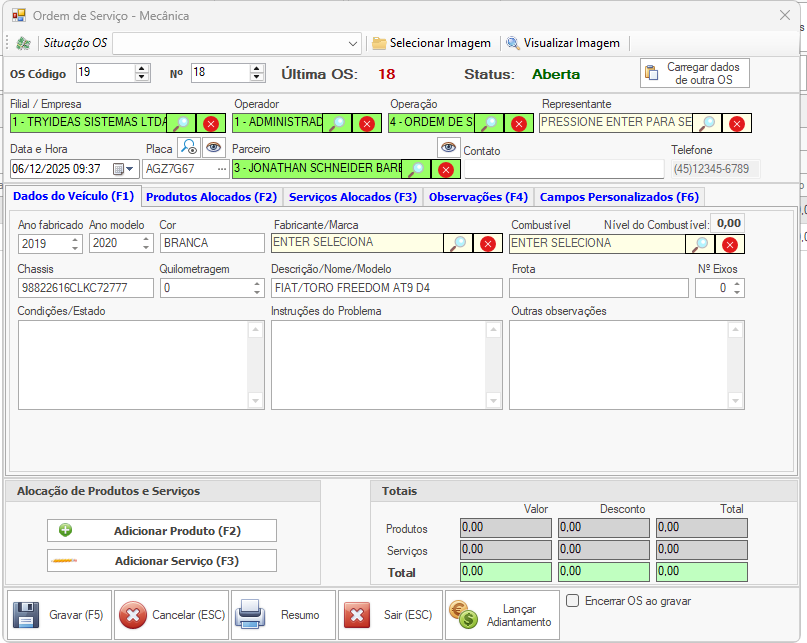Image resolution: width=807 pixels, height=643 pixels.
Task: Clear the Operador field with the red X
Action: [x=367, y=123]
